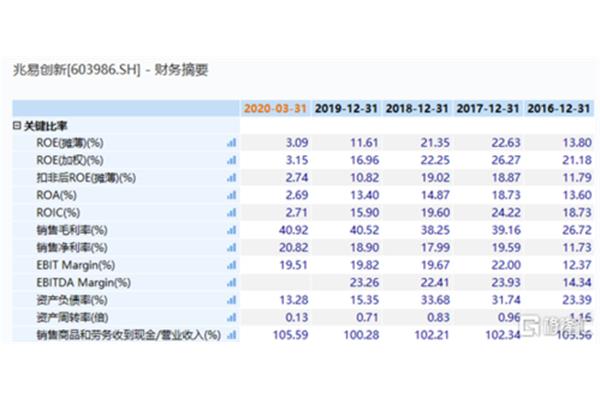Open chart icon for 资产周转率(倍) row
The height and width of the screenshot is (400, 600).
[232, 317]
